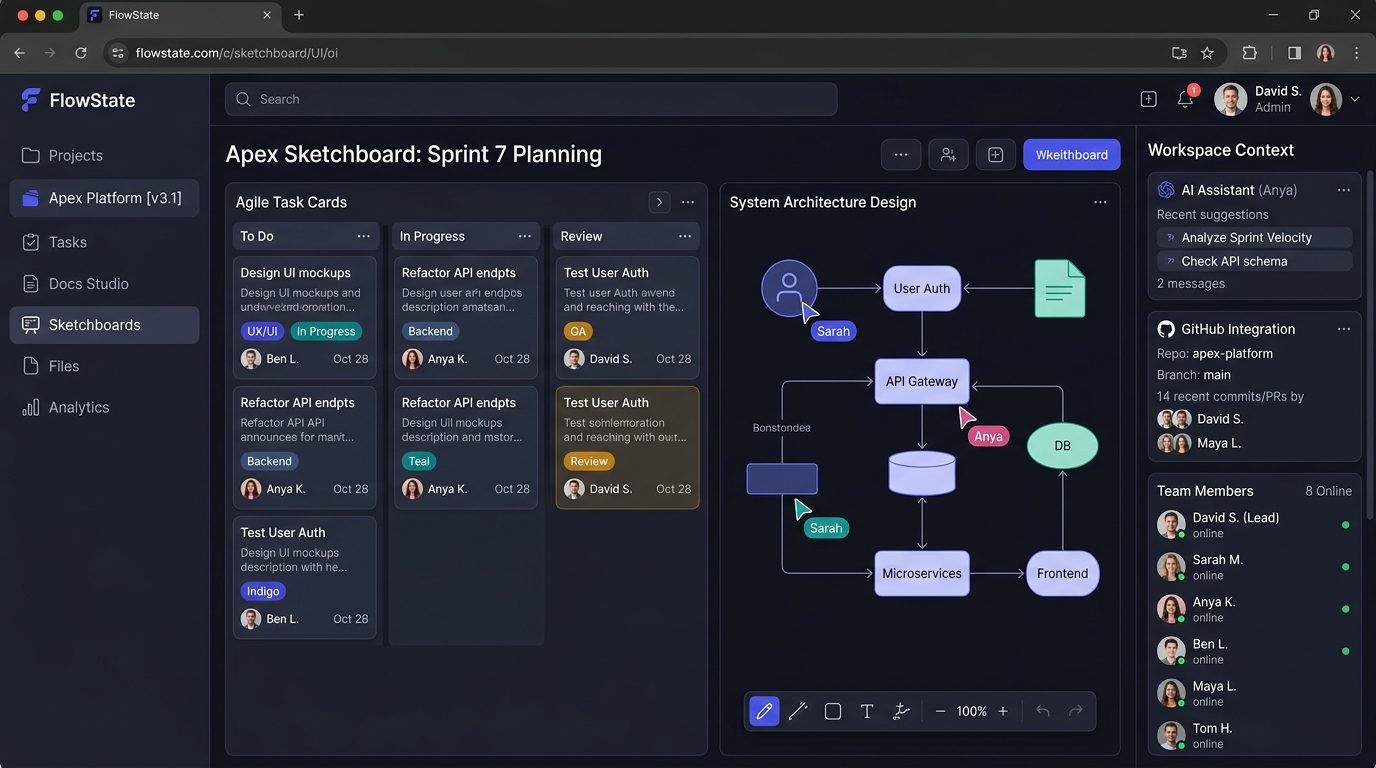The width and height of the screenshot is (1376, 768).
Task: Click the add board icon near Wkeithboard
Action: point(995,155)
